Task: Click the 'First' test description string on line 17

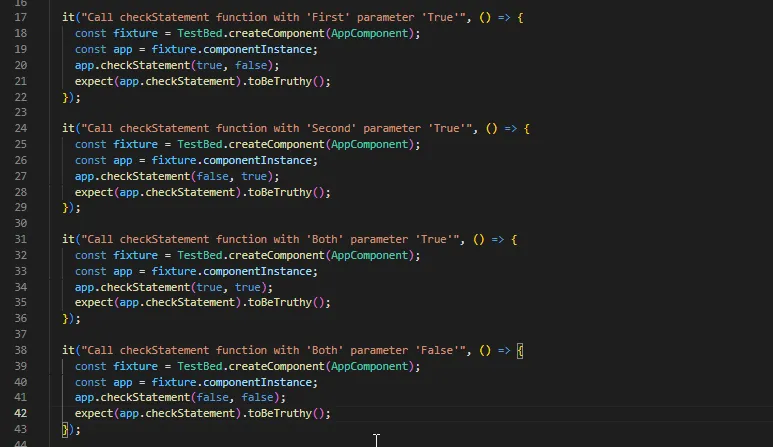Action: coord(273,17)
